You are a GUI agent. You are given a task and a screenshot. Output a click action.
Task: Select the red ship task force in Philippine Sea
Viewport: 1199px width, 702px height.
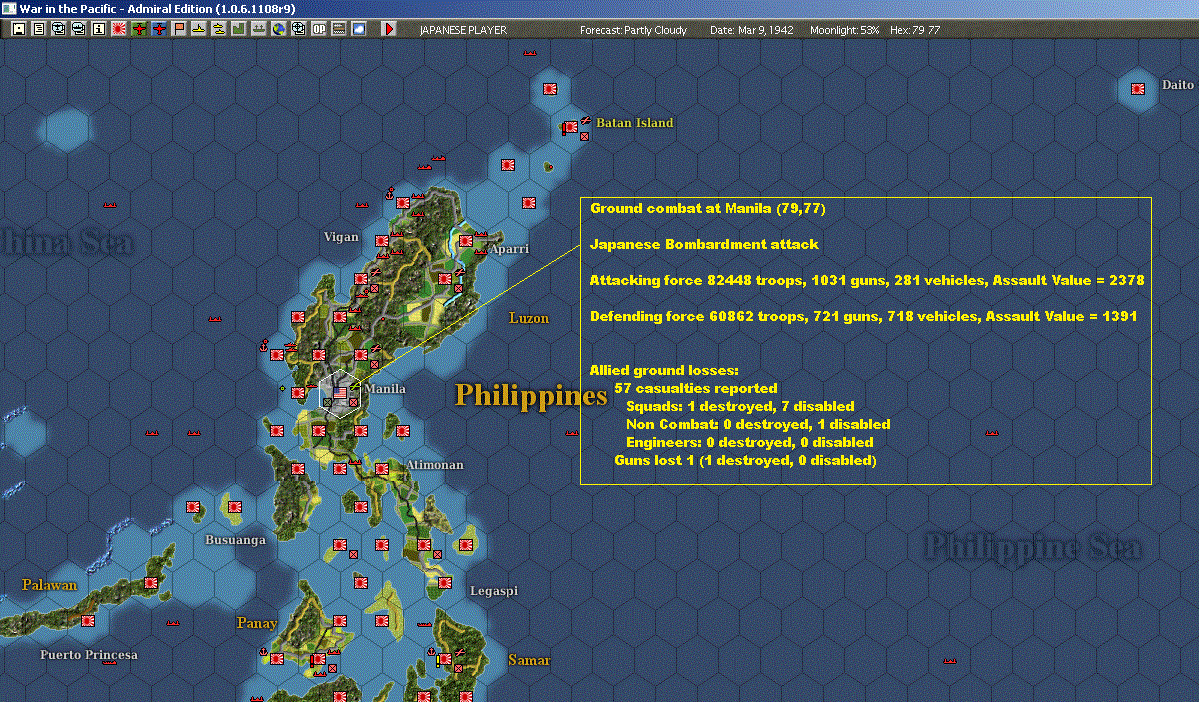[x=992, y=433]
